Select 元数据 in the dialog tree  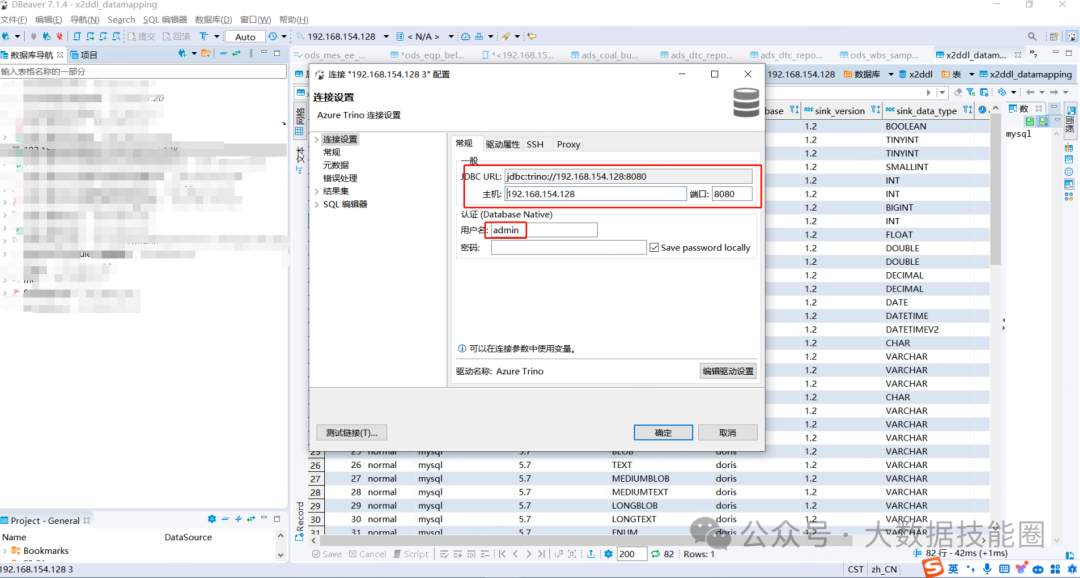click(335, 165)
